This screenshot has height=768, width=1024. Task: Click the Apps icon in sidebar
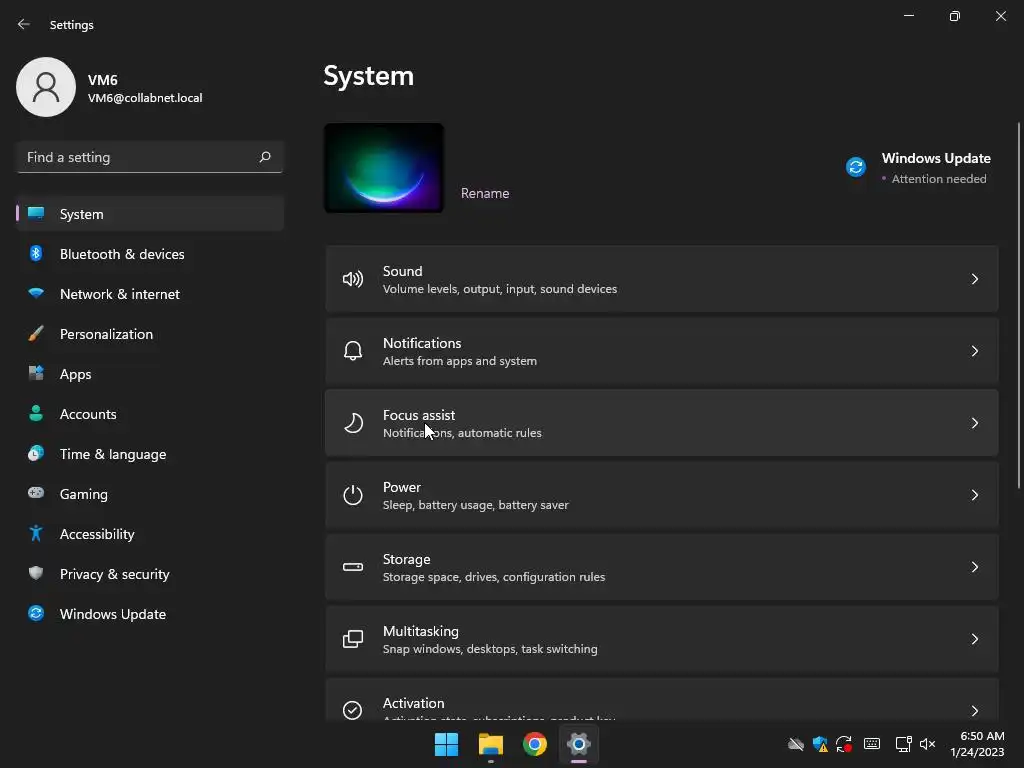[36, 374]
